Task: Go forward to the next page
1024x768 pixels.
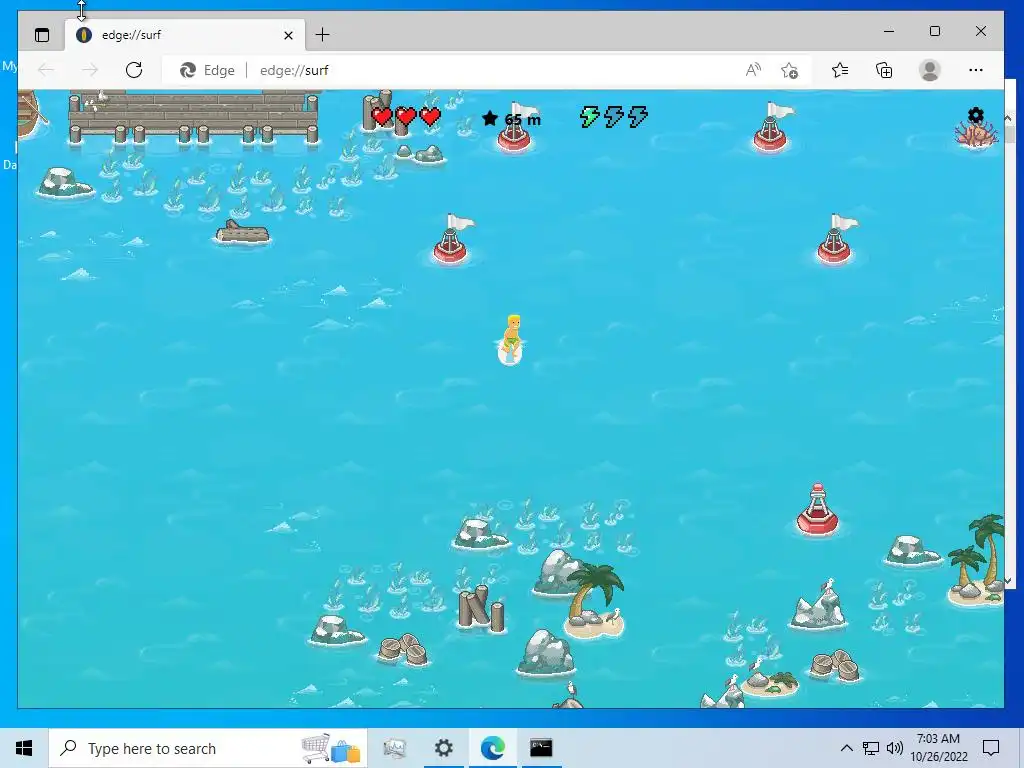Action: pos(90,70)
